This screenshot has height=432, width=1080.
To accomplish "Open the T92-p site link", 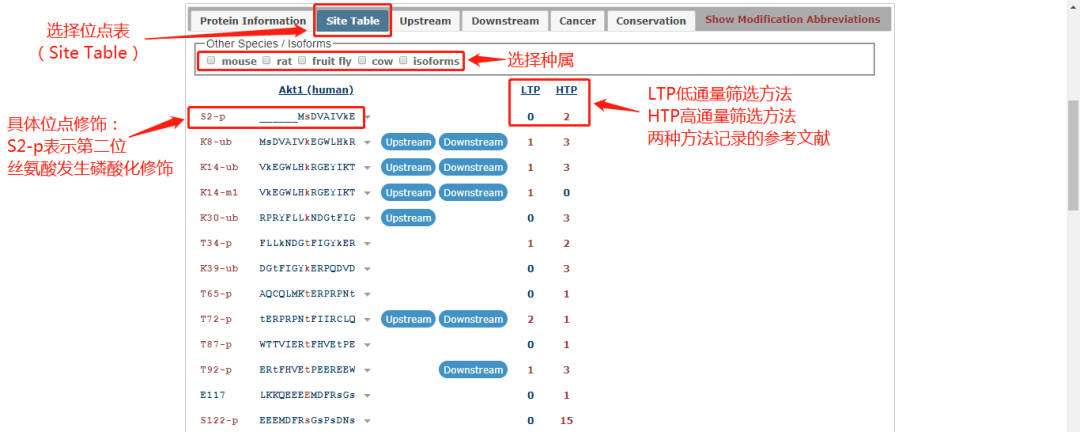I will coord(216,370).
